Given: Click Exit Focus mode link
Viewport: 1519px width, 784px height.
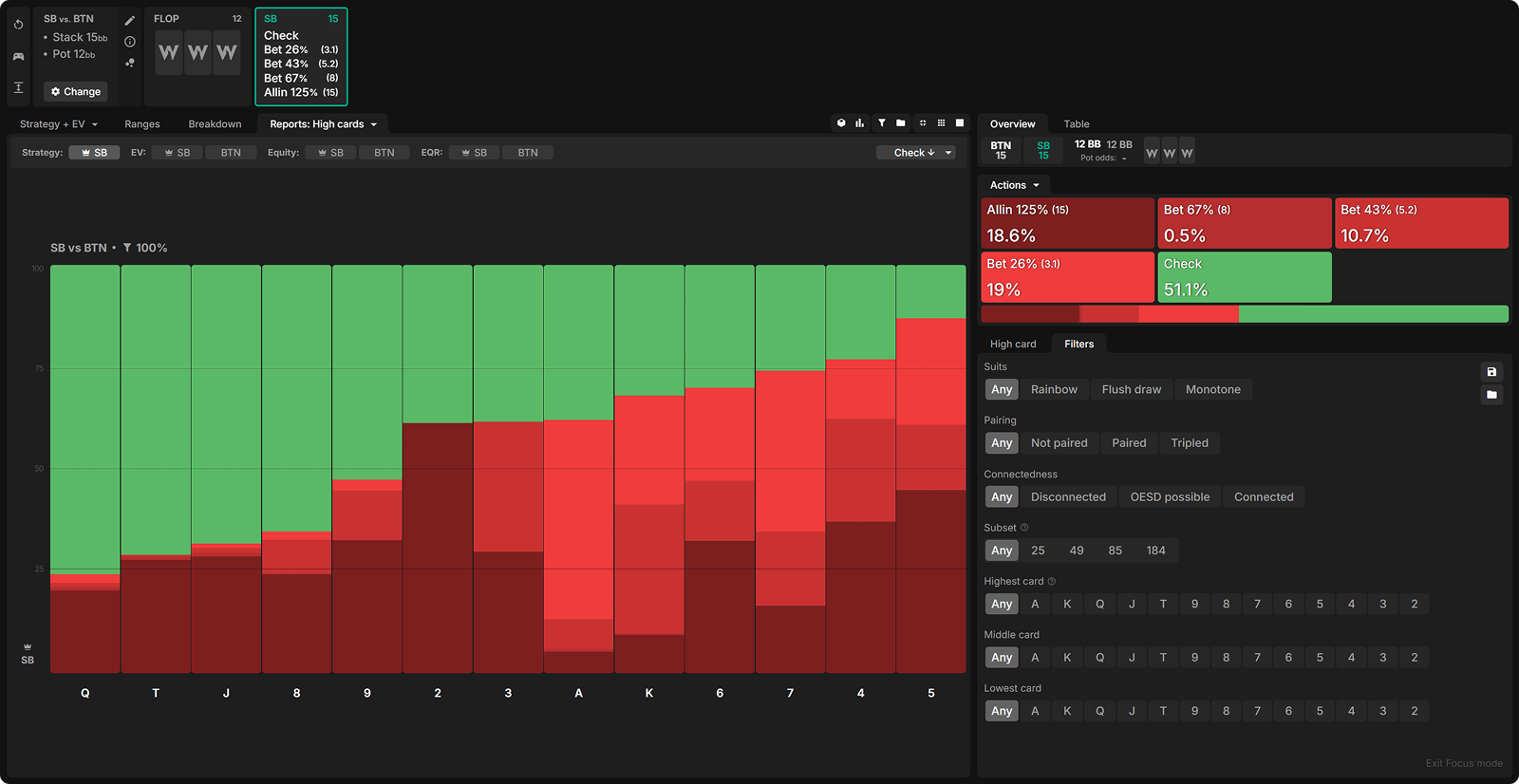Looking at the screenshot, I should point(1463,763).
